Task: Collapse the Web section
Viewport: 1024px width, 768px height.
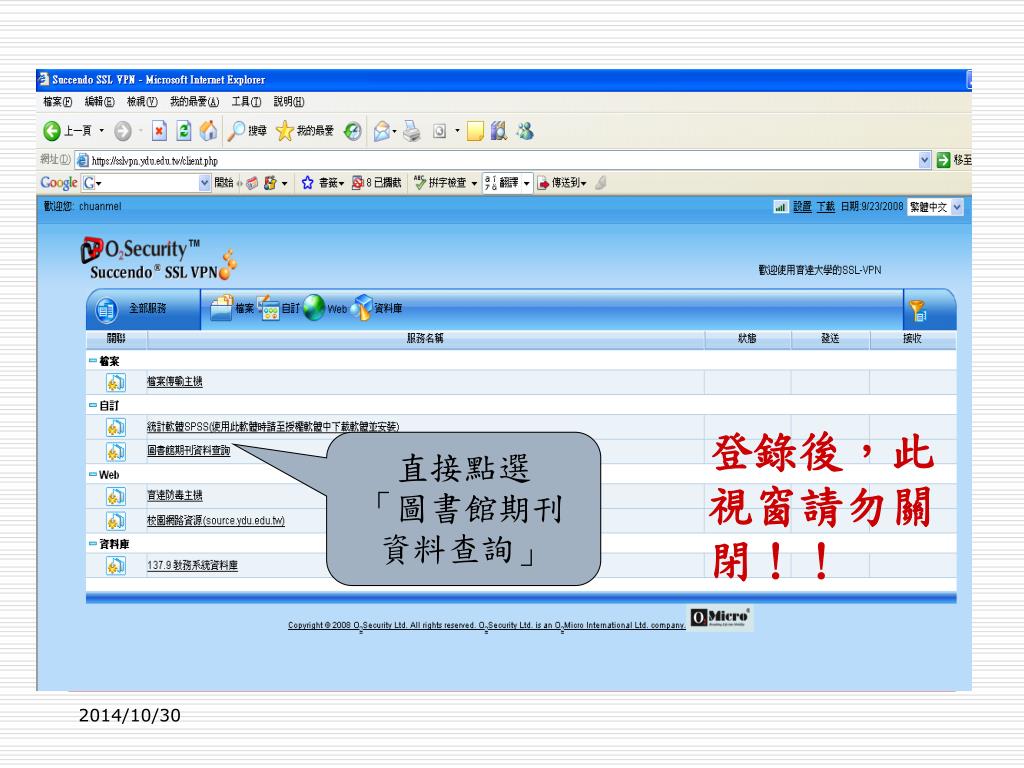Action: (93, 474)
